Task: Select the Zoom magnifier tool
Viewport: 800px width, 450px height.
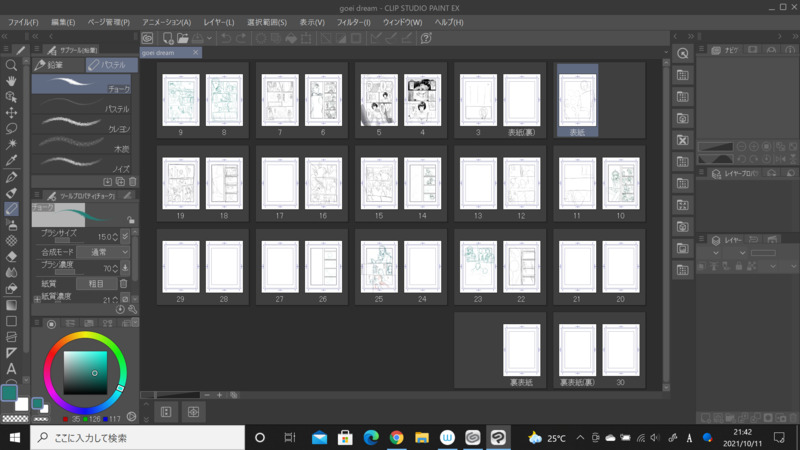Action: (11, 65)
